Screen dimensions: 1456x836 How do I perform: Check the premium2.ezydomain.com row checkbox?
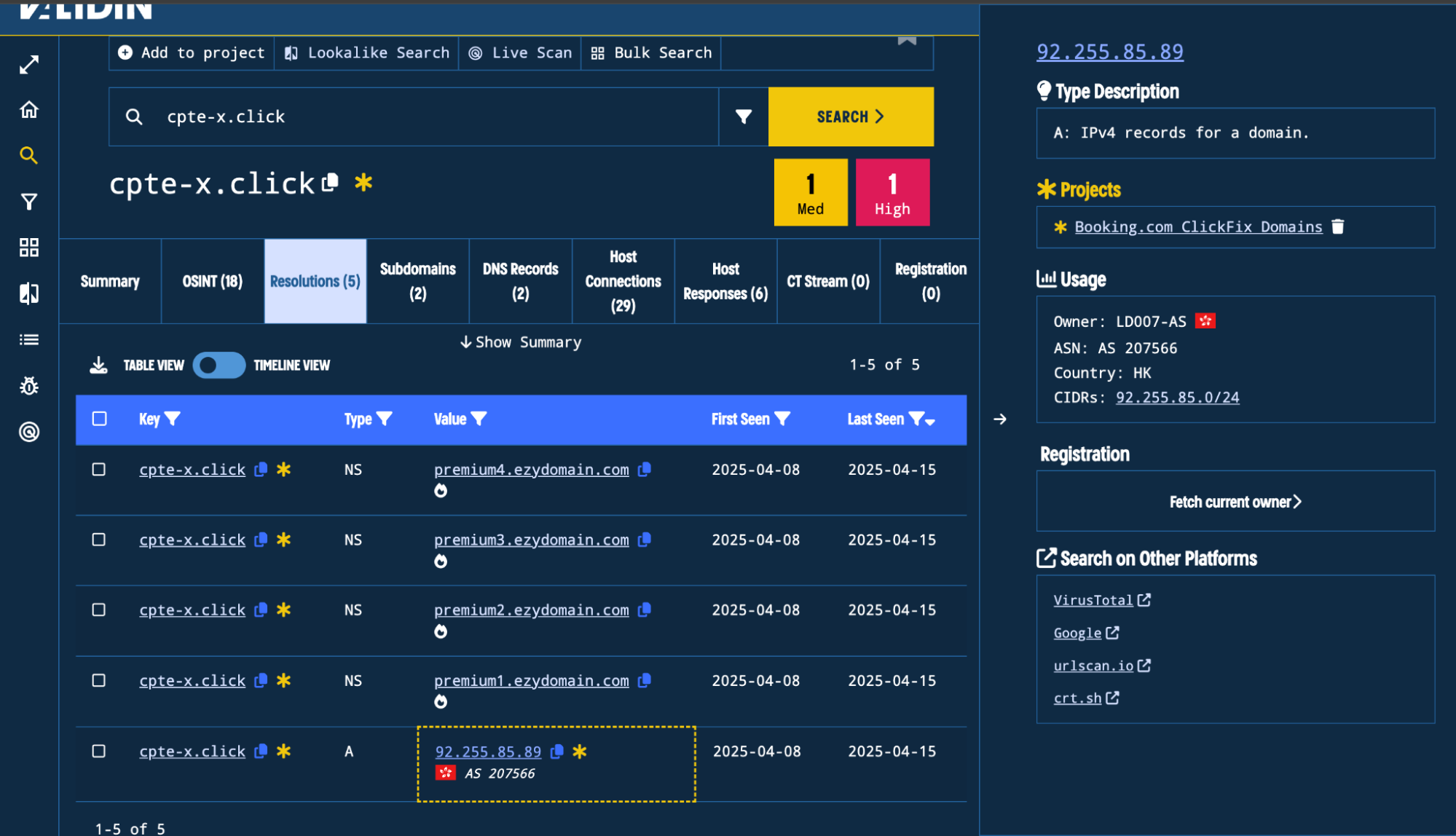pyautogui.click(x=99, y=610)
